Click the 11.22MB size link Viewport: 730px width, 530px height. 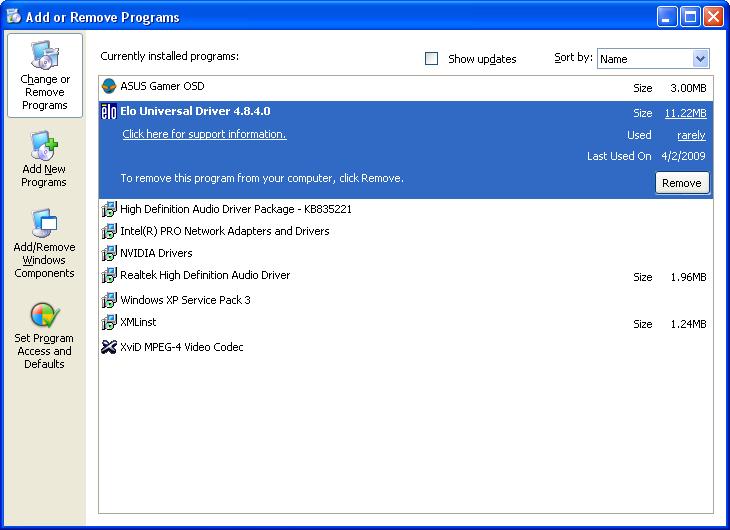(x=685, y=113)
